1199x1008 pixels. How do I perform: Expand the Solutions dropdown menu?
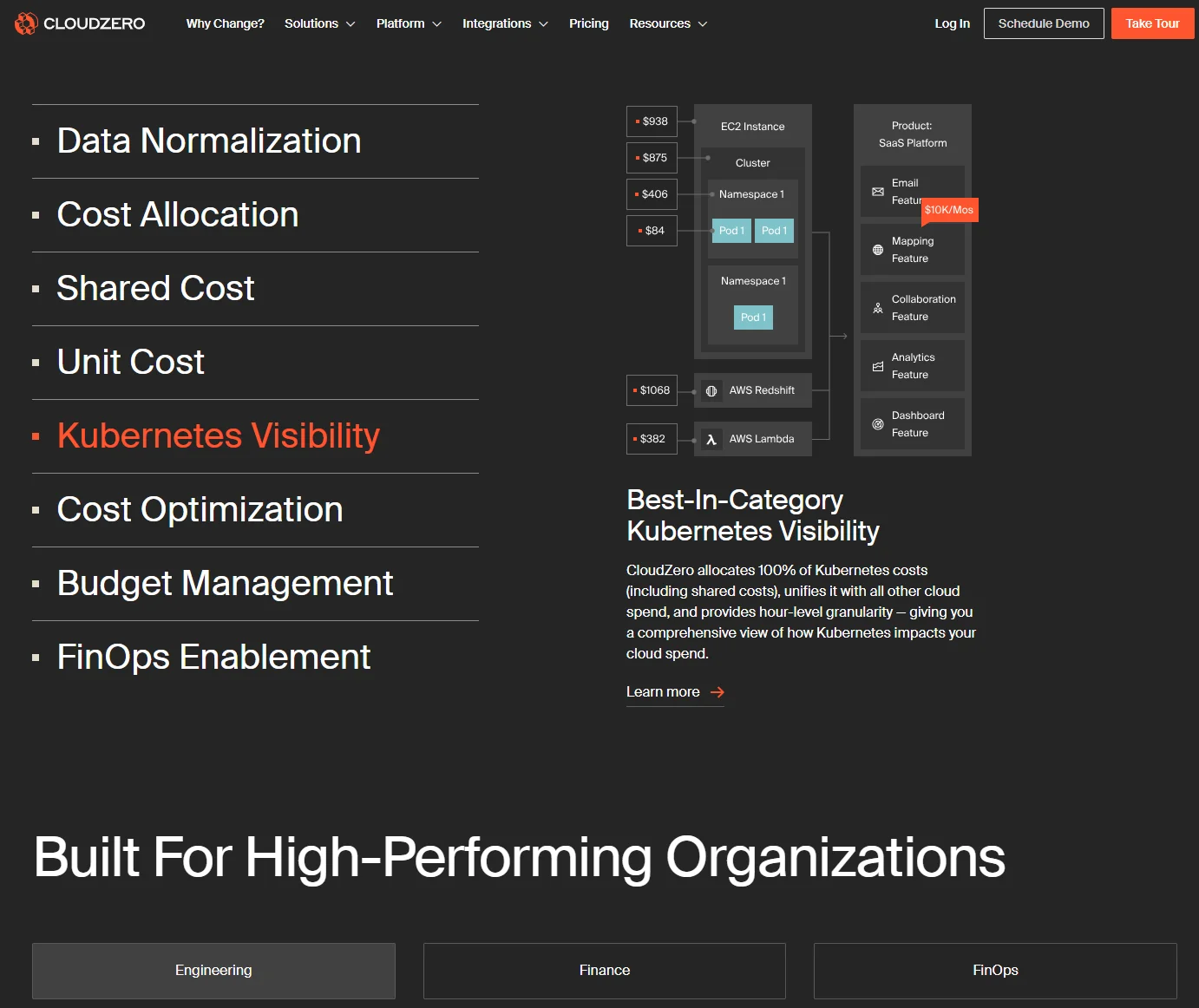pos(319,23)
